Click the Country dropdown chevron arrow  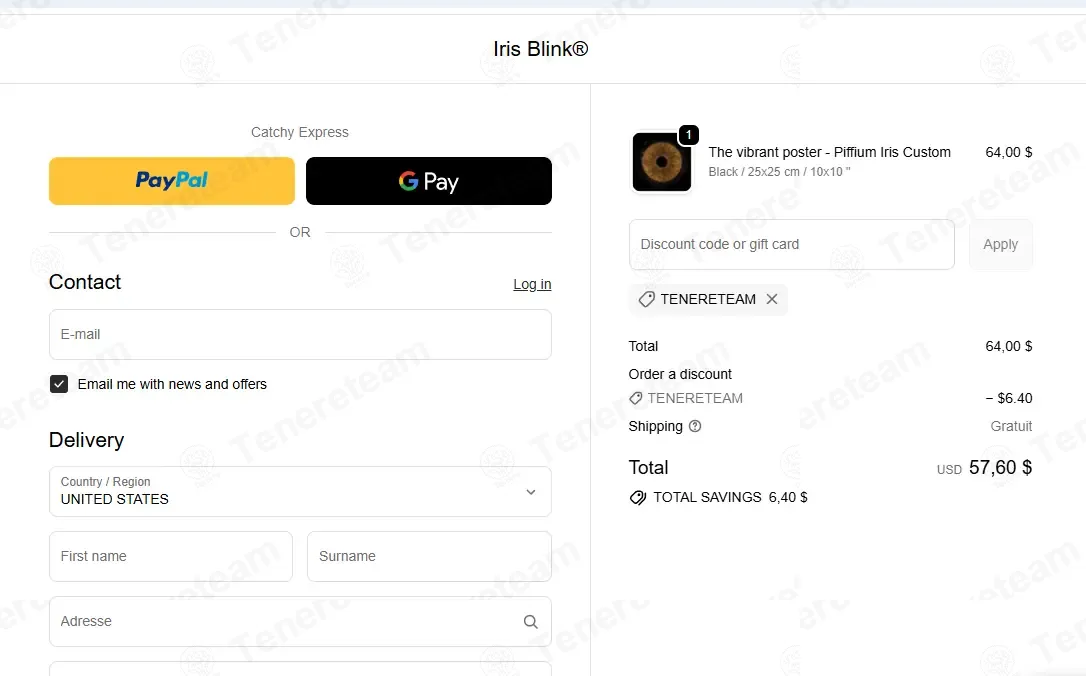click(x=531, y=492)
